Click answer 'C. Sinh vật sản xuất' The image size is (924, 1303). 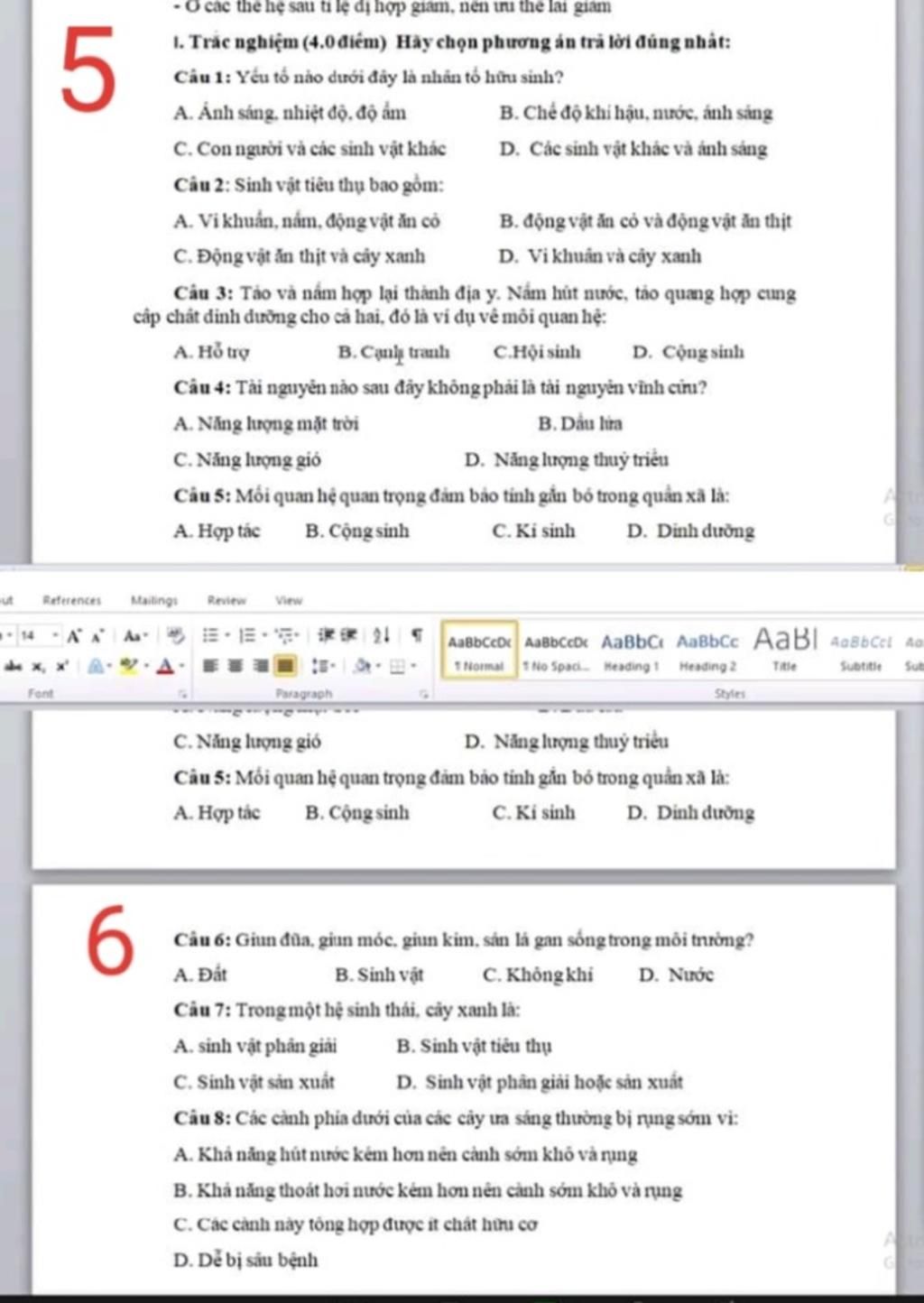254,1082
